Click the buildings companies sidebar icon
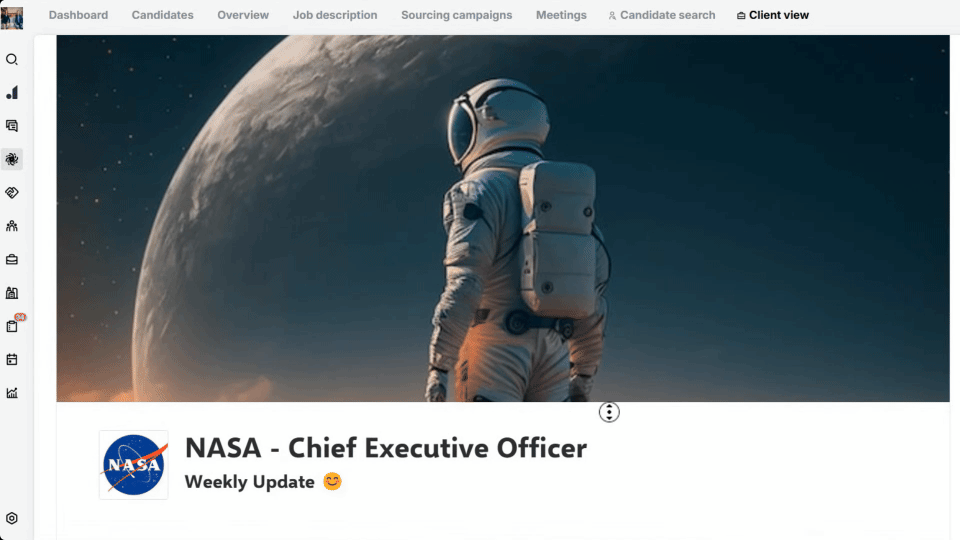Viewport: 960px width, 540px height. [12, 293]
